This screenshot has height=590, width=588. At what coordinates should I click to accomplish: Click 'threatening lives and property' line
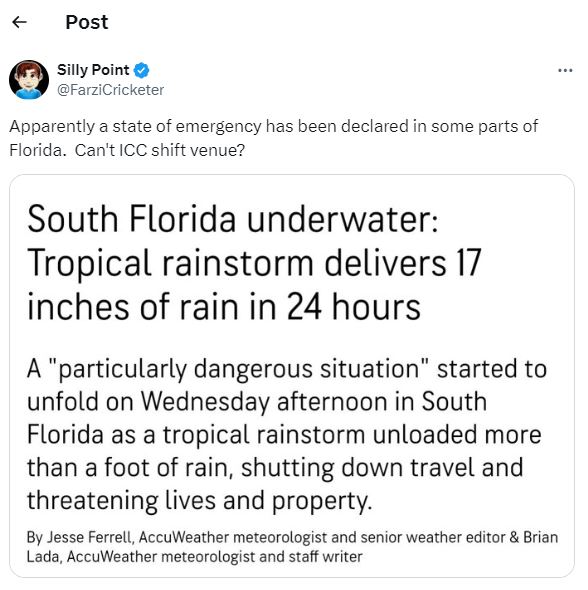click(200, 501)
